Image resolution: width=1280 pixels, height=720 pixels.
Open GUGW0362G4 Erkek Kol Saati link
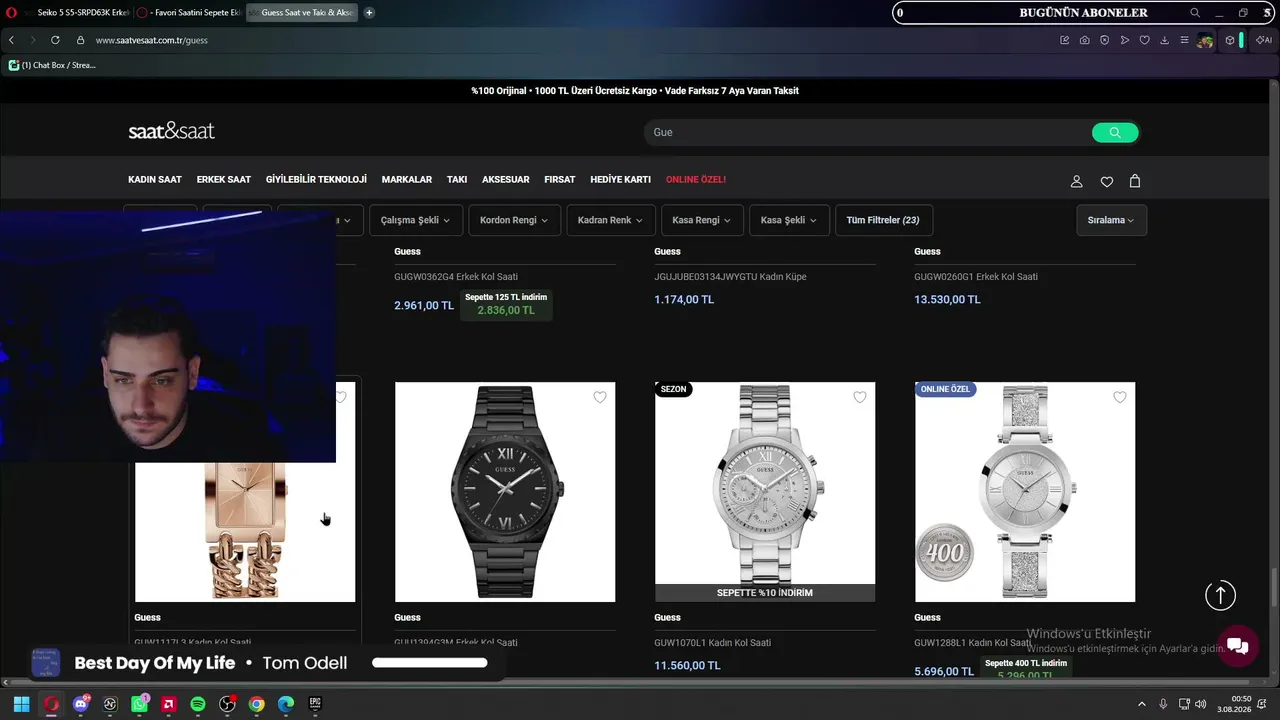pos(456,277)
